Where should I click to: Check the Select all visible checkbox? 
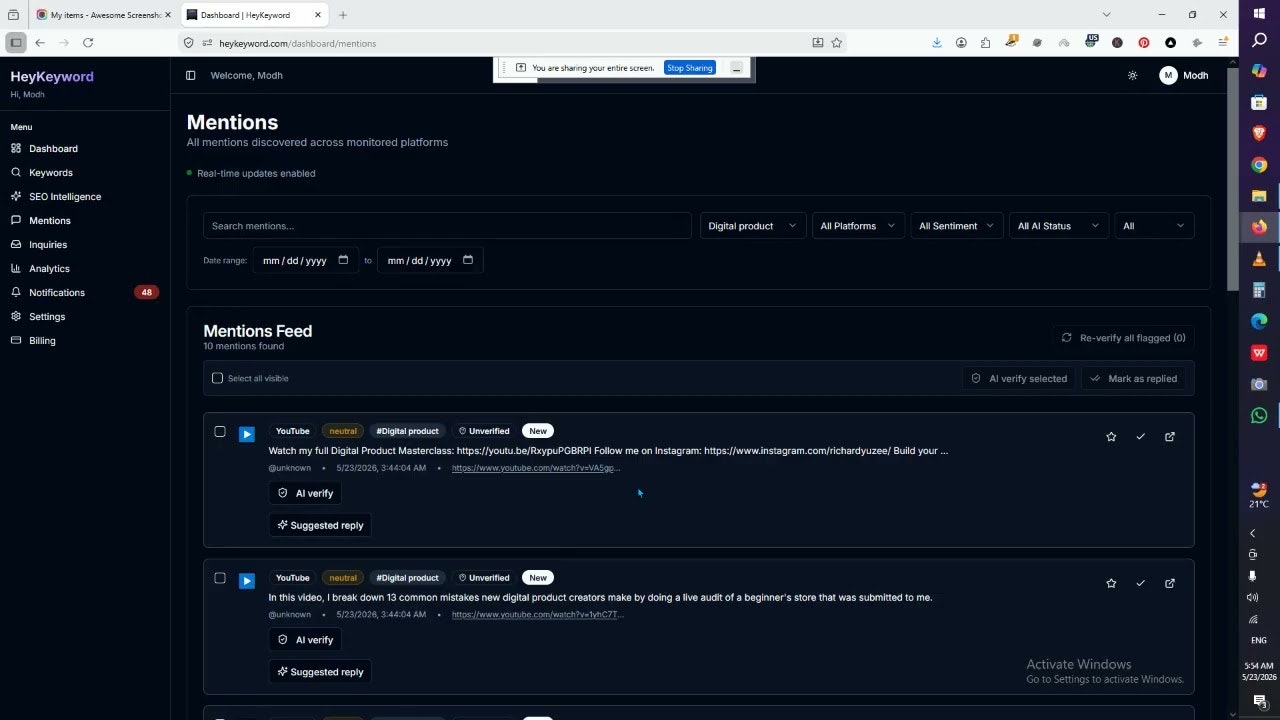point(217,378)
